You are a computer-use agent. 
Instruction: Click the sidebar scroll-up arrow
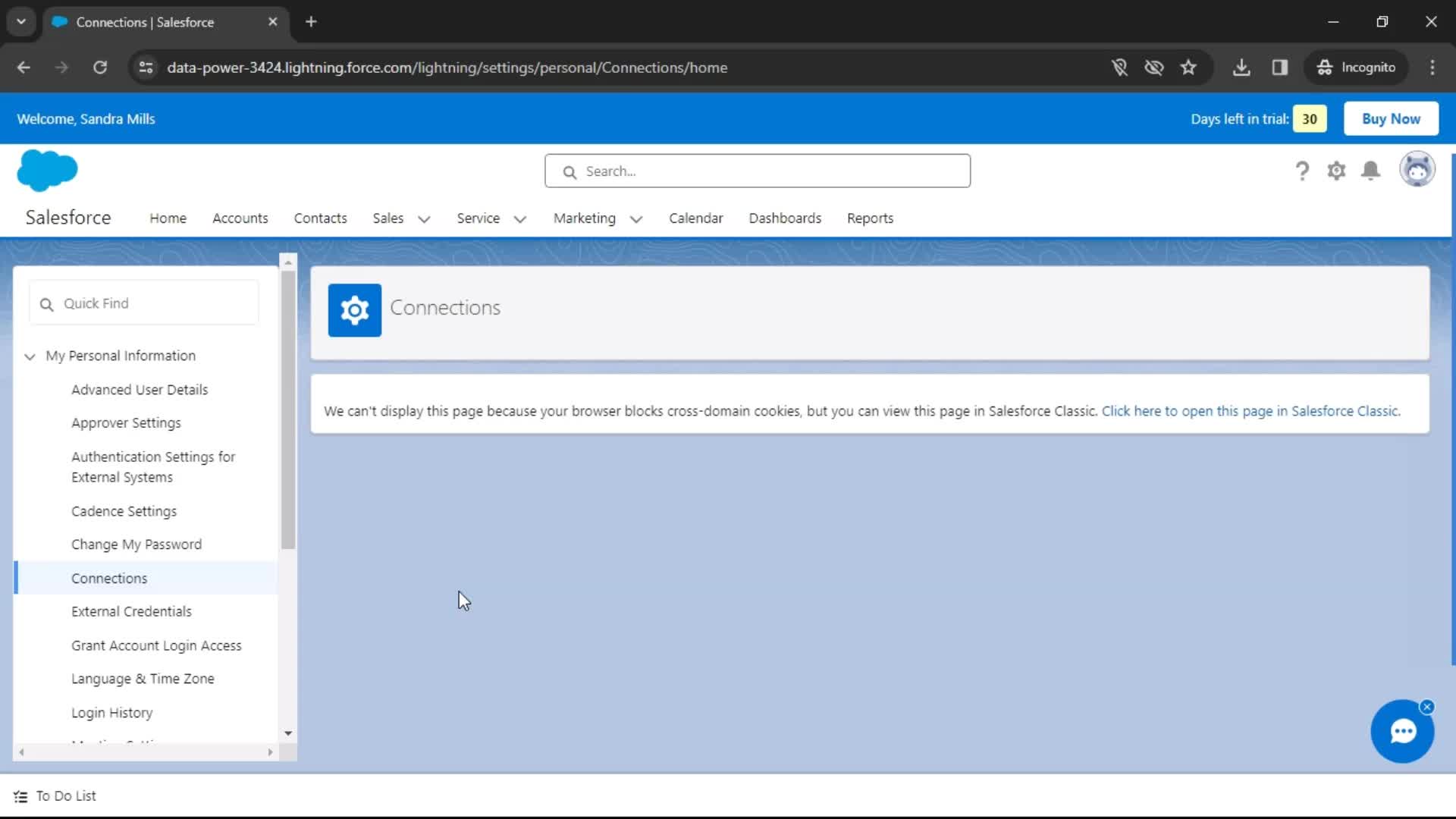[x=288, y=262]
